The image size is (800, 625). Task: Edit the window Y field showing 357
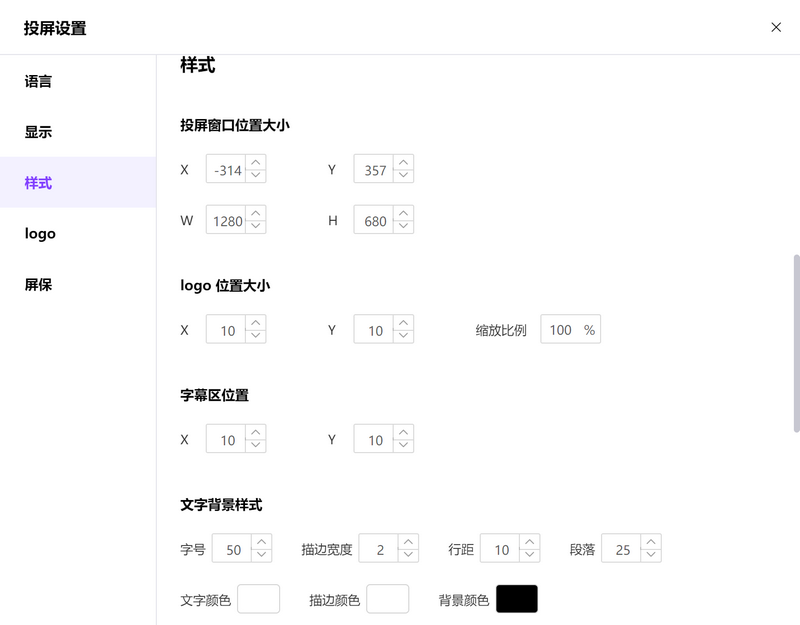tap(373, 169)
